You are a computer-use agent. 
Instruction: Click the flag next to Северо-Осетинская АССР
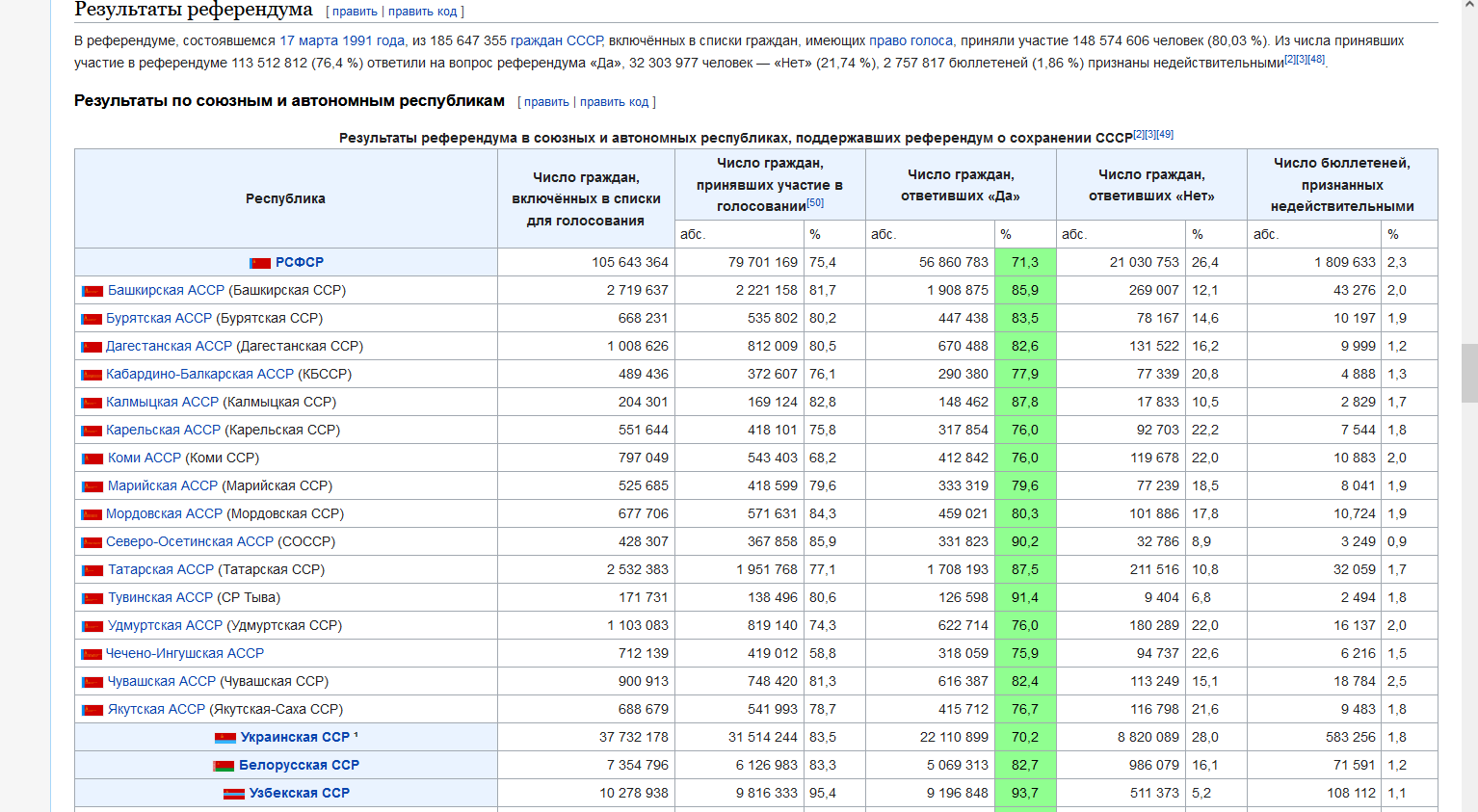tap(92, 542)
